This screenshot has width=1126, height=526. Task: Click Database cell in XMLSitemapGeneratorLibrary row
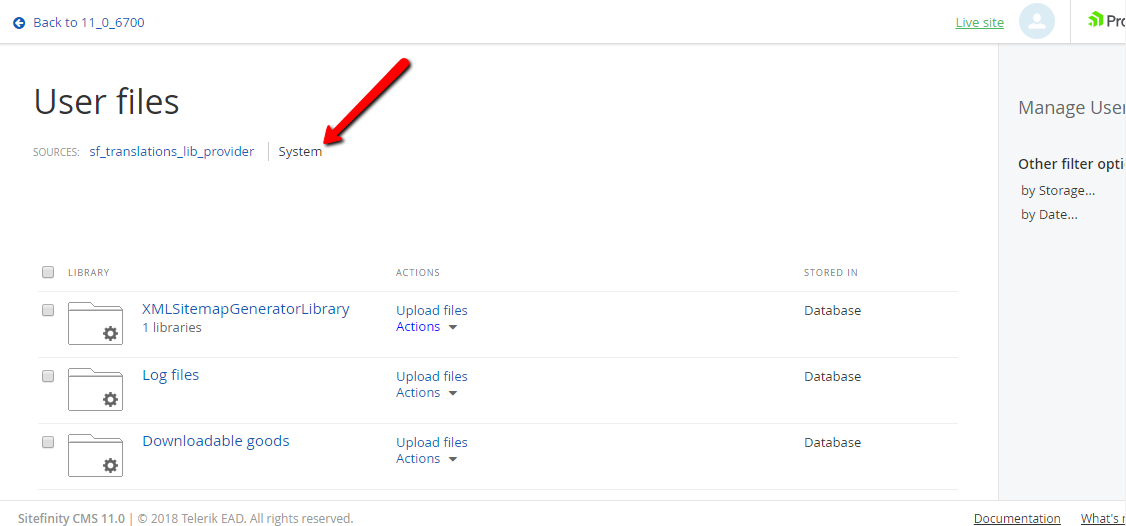pos(832,311)
